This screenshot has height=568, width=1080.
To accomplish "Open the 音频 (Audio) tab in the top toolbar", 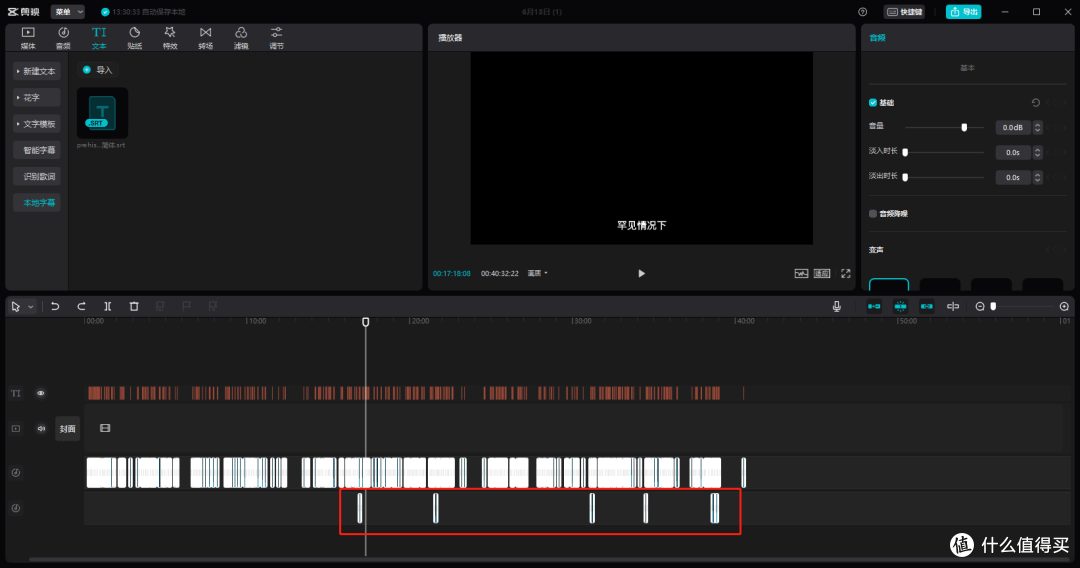I will pyautogui.click(x=63, y=38).
